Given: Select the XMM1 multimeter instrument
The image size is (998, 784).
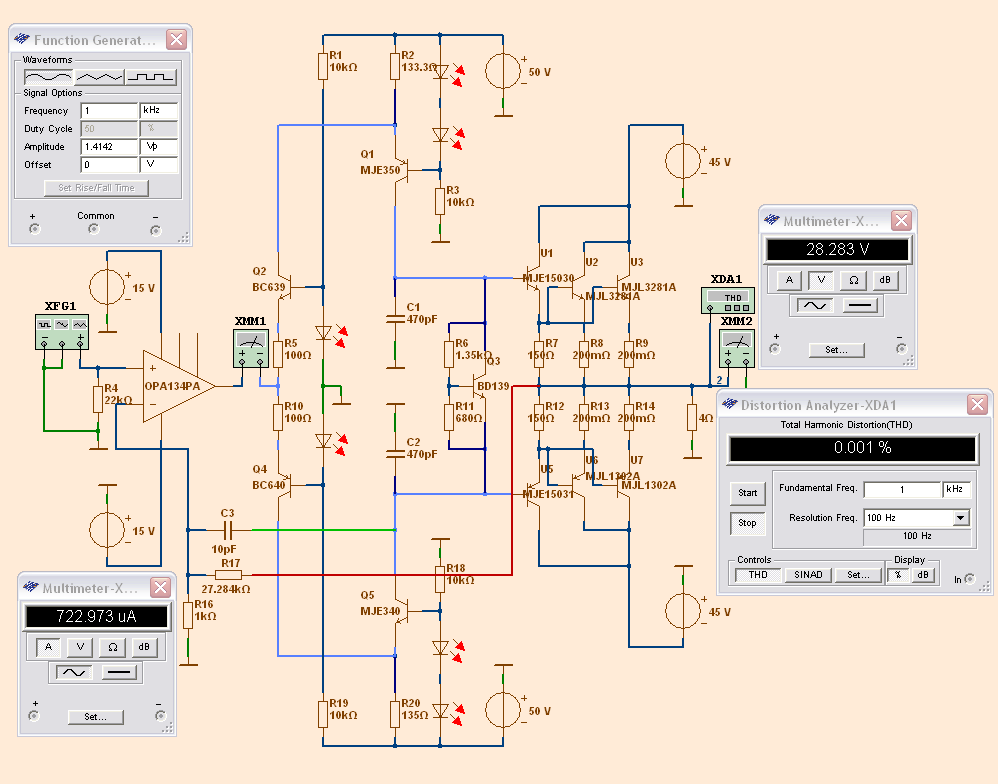Looking at the screenshot, I should (x=251, y=349).
